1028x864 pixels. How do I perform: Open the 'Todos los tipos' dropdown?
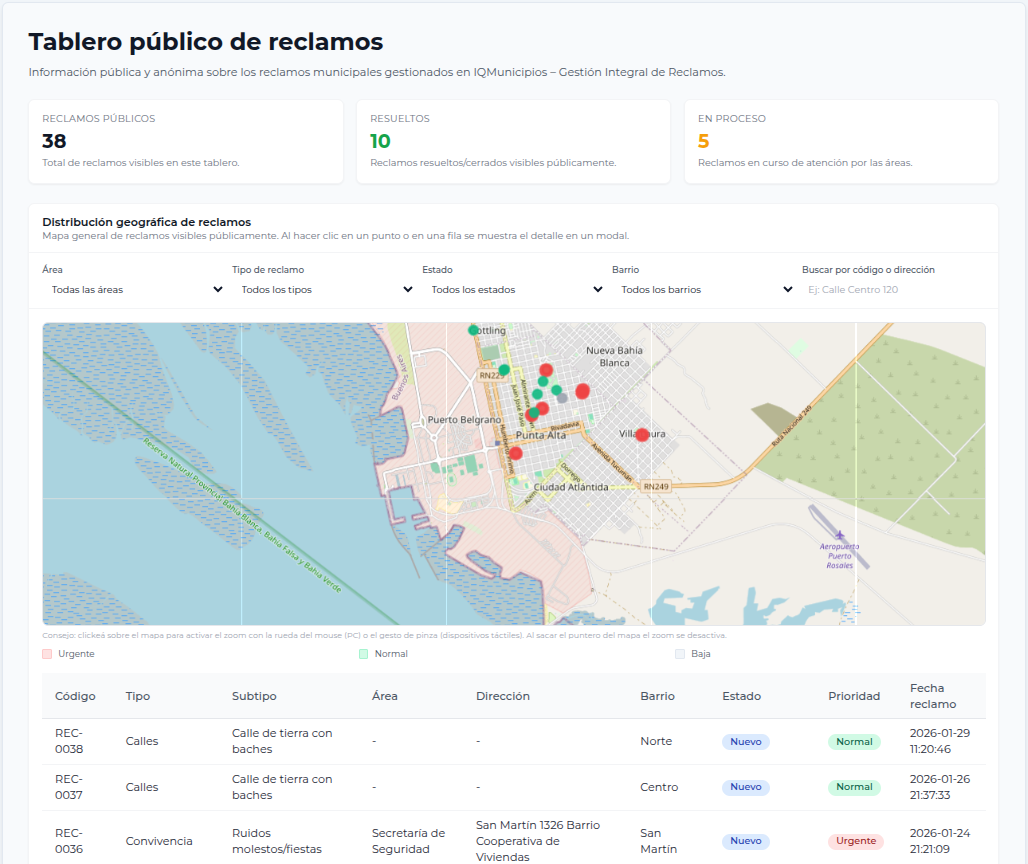coord(320,289)
